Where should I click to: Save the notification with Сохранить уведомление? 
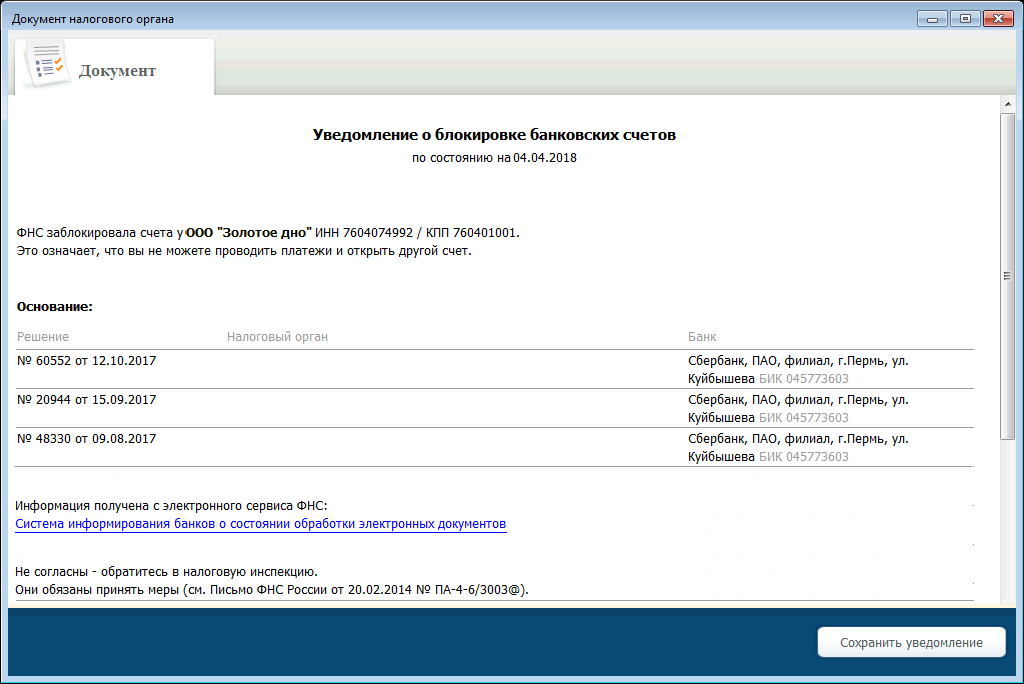(x=911, y=642)
